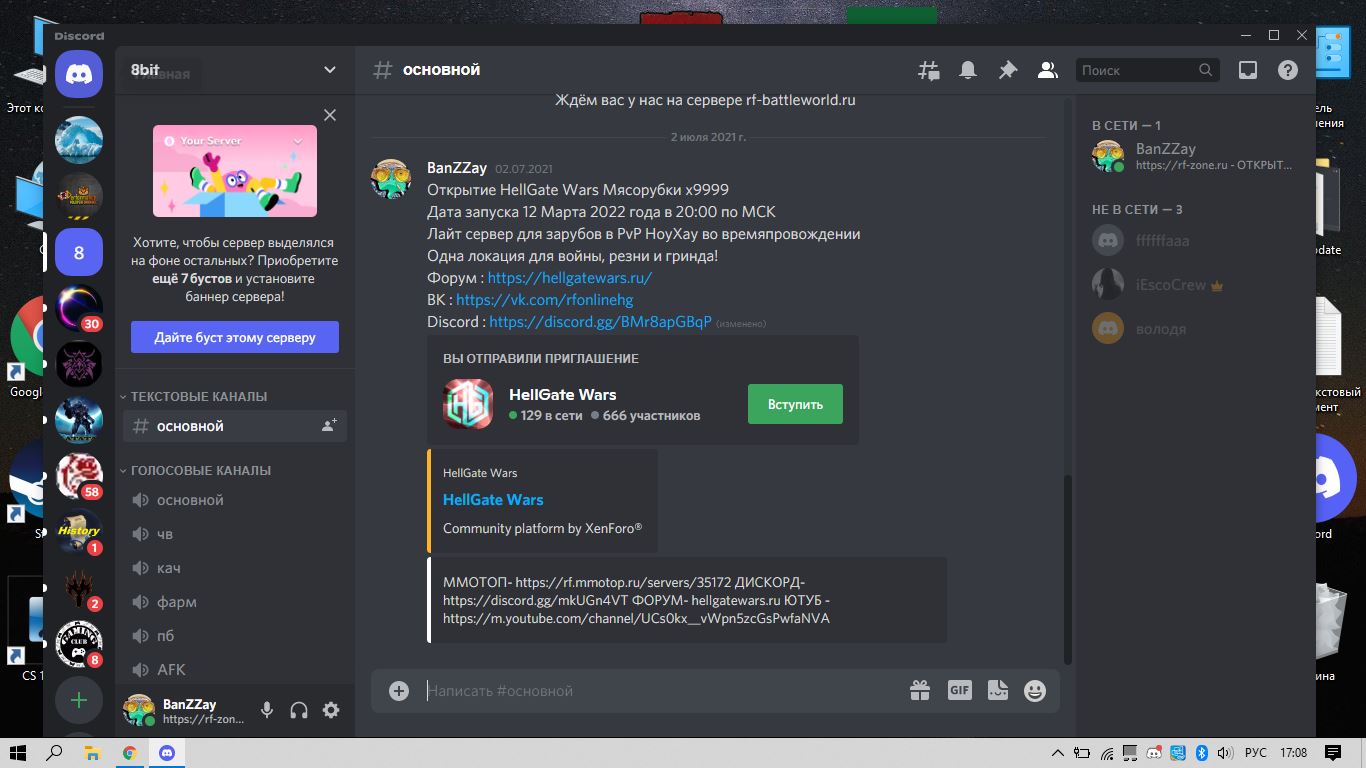Click the 'Дайте буст этому серверу' button

coord(235,337)
